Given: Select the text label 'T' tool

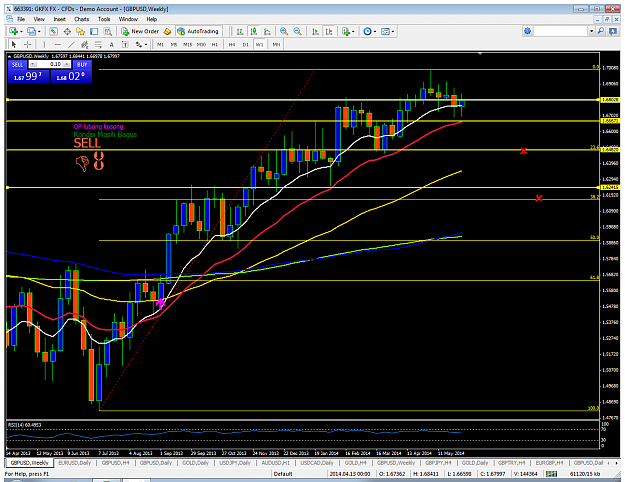Looking at the screenshot, I should pos(125,45).
